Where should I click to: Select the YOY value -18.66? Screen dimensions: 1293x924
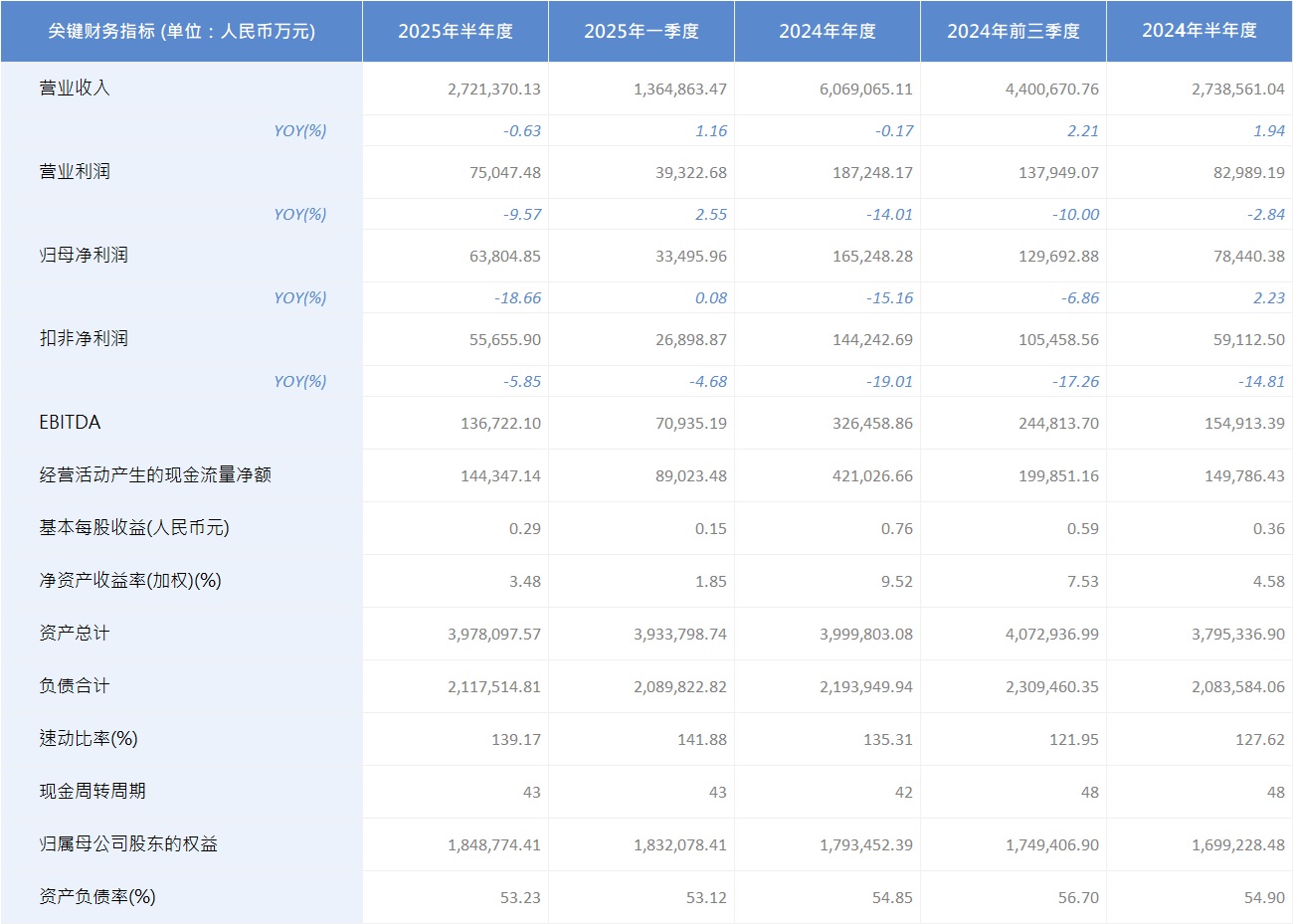tap(517, 298)
